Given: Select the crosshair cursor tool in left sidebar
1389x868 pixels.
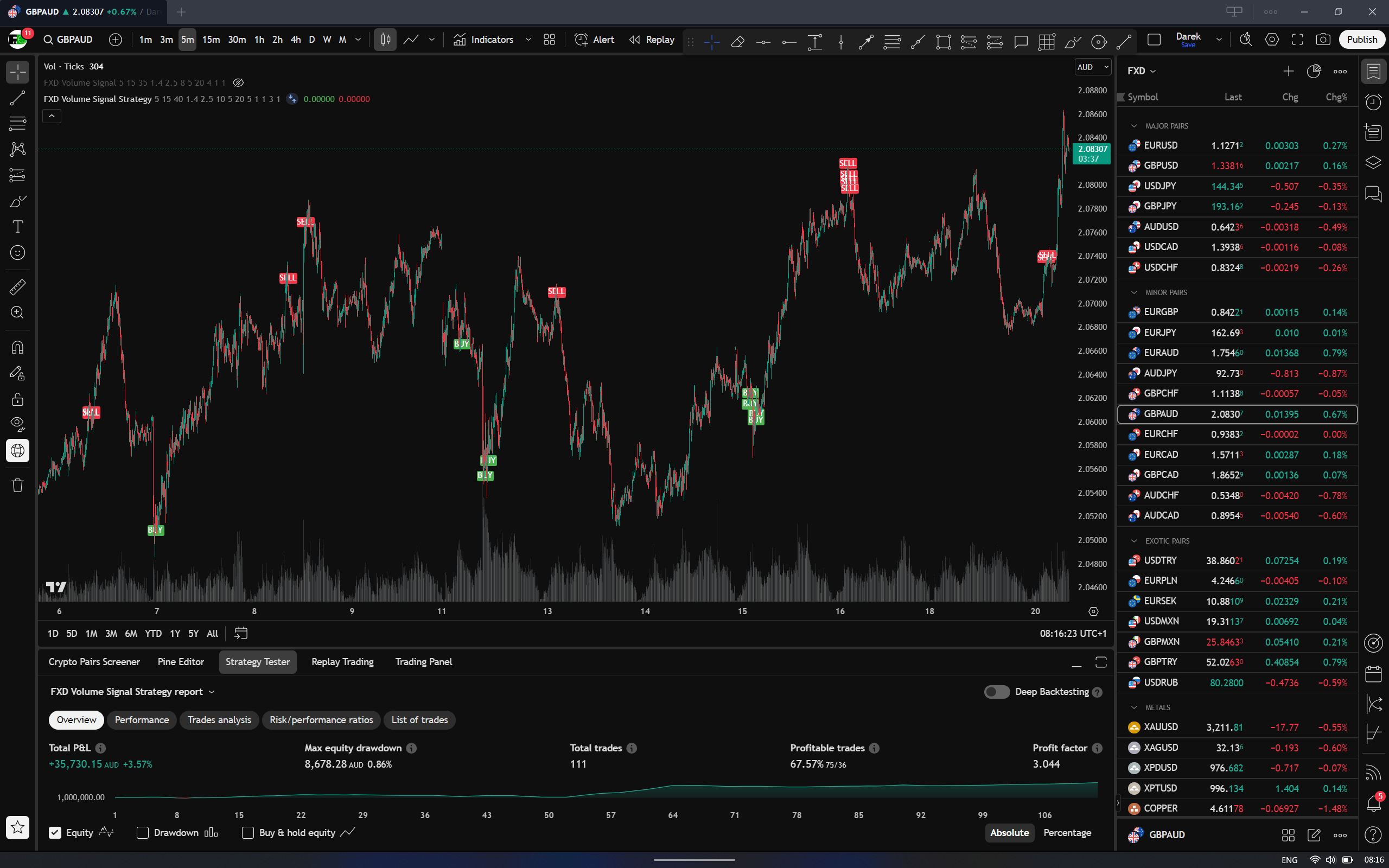Looking at the screenshot, I should pos(18,72).
